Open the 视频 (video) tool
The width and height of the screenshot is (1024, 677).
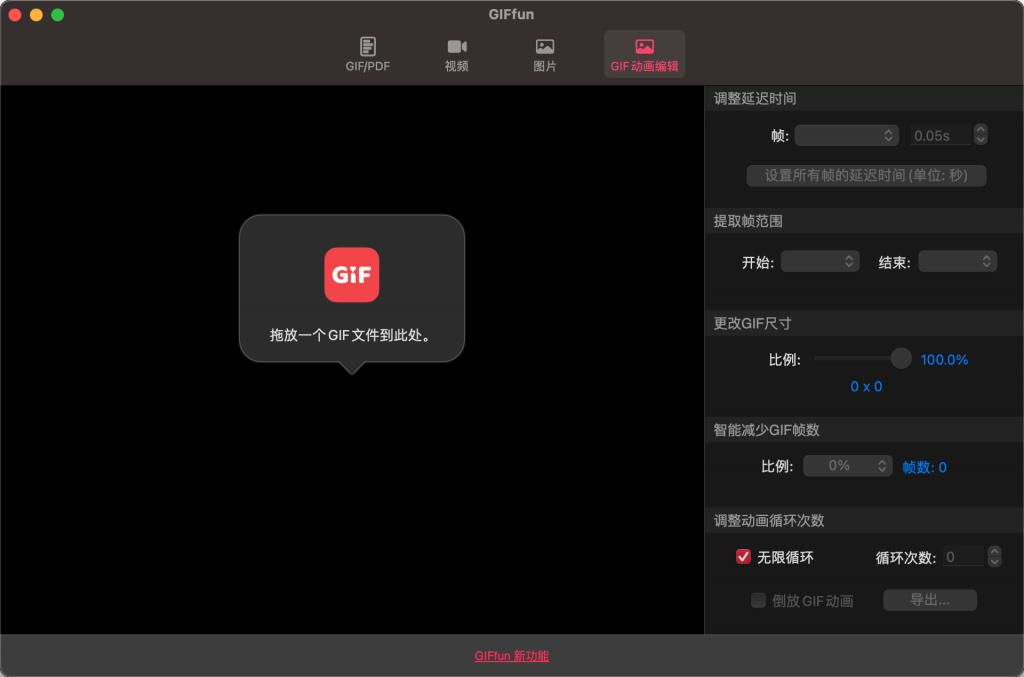pyautogui.click(x=456, y=53)
